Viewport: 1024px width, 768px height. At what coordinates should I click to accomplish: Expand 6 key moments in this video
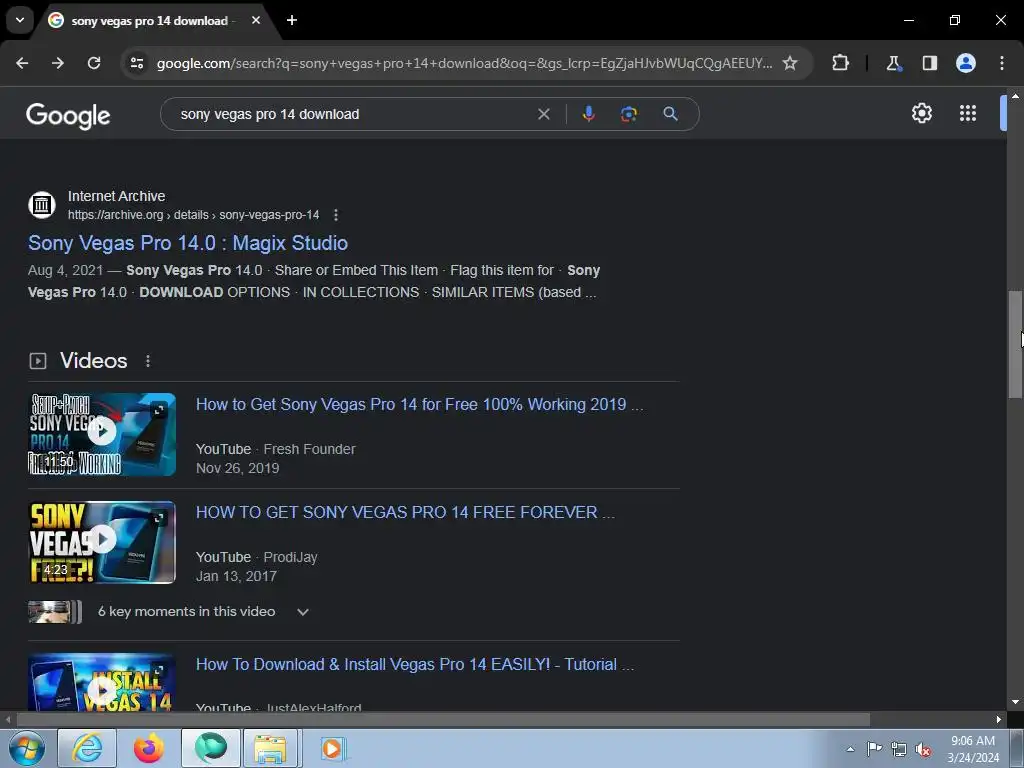tap(302, 612)
